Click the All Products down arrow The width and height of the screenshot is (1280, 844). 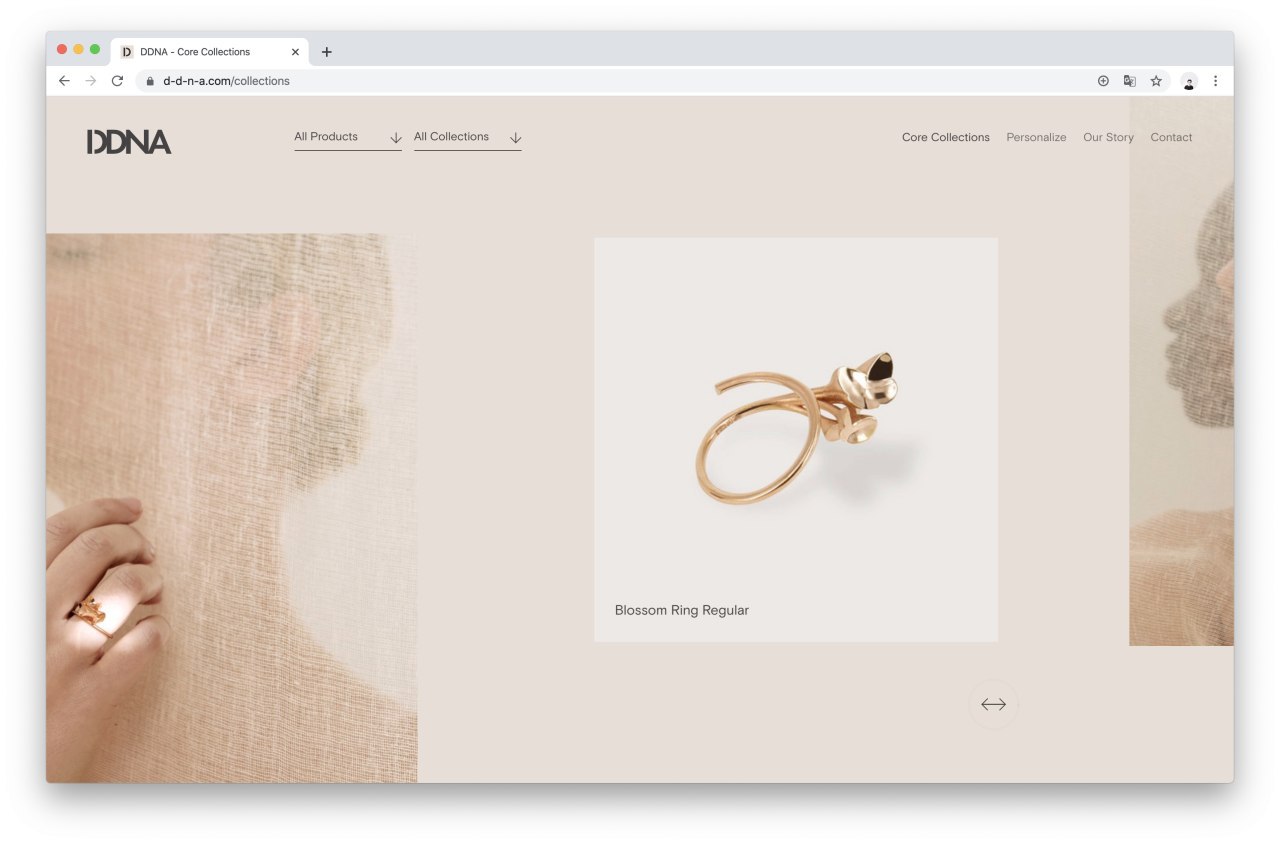[395, 138]
